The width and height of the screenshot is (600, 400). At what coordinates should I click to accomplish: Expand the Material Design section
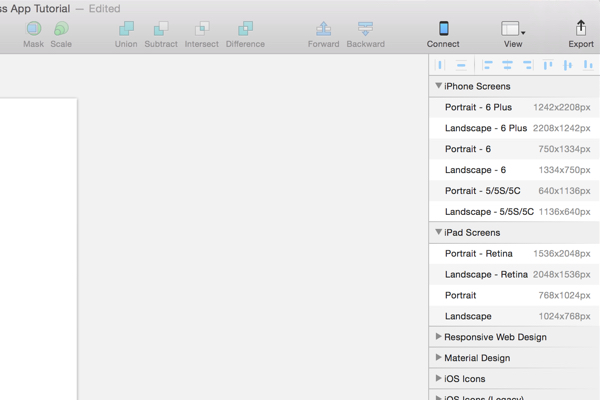(x=439, y=357)
